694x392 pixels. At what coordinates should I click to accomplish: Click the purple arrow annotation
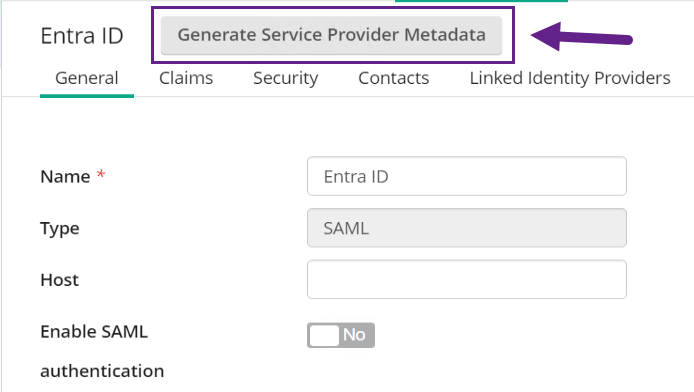(x=581, y=37)
